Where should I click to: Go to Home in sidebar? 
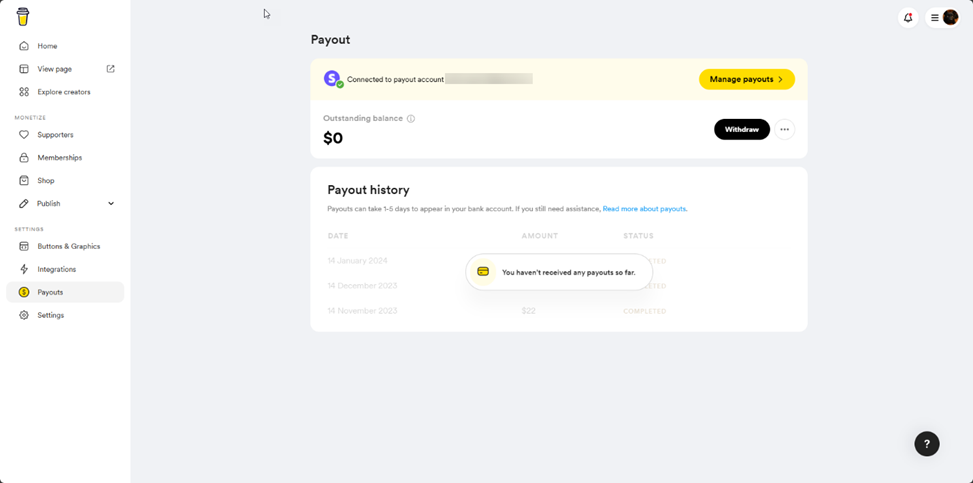47,46
